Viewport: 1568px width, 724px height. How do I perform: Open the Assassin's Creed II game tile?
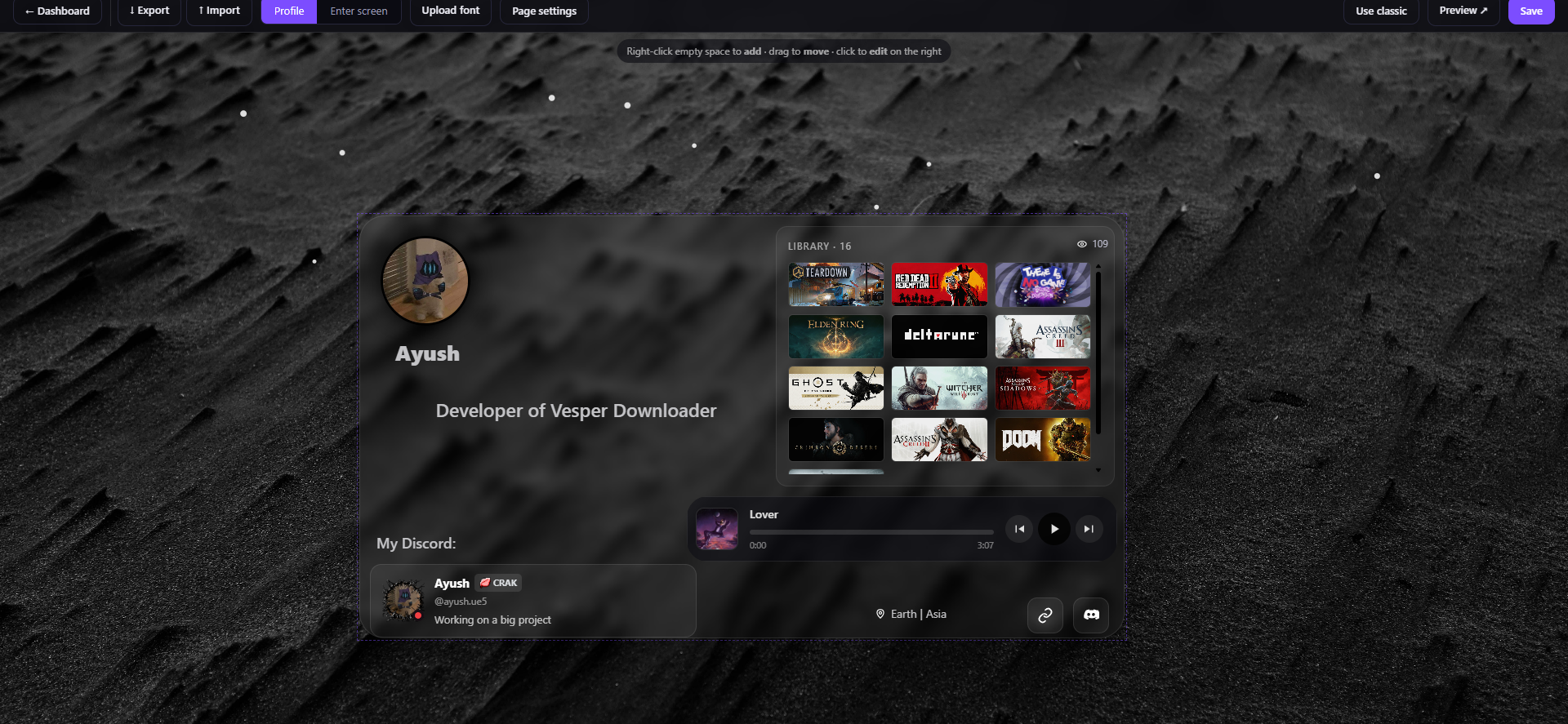[939, 440]
